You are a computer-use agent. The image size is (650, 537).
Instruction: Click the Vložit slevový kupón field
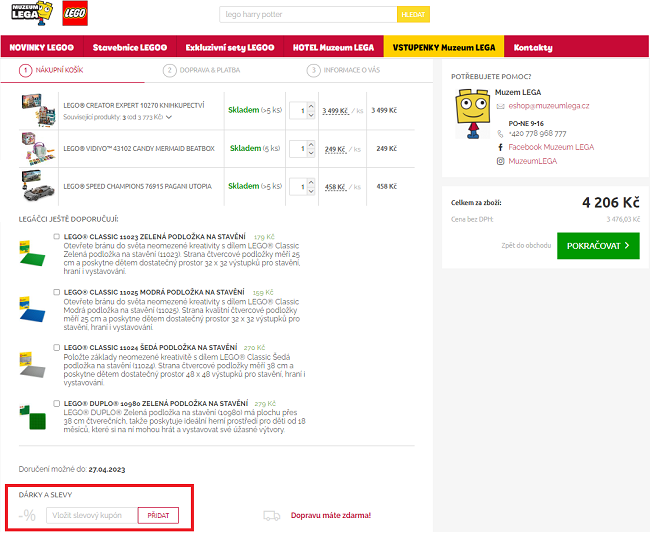tap(92, 515)
